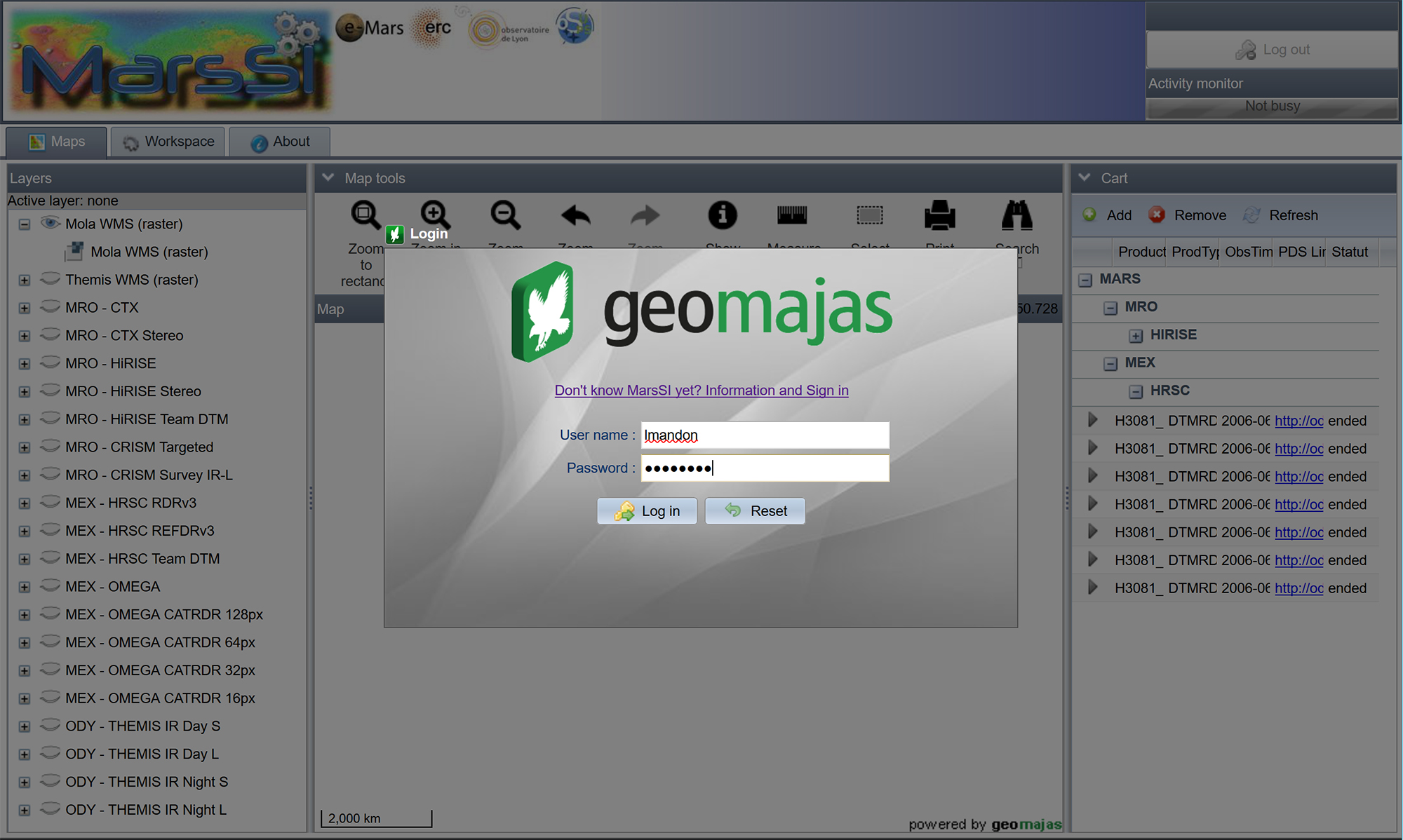Open the About tab
This screenshot has width=1403, height=840.
(x=280, y=142)
